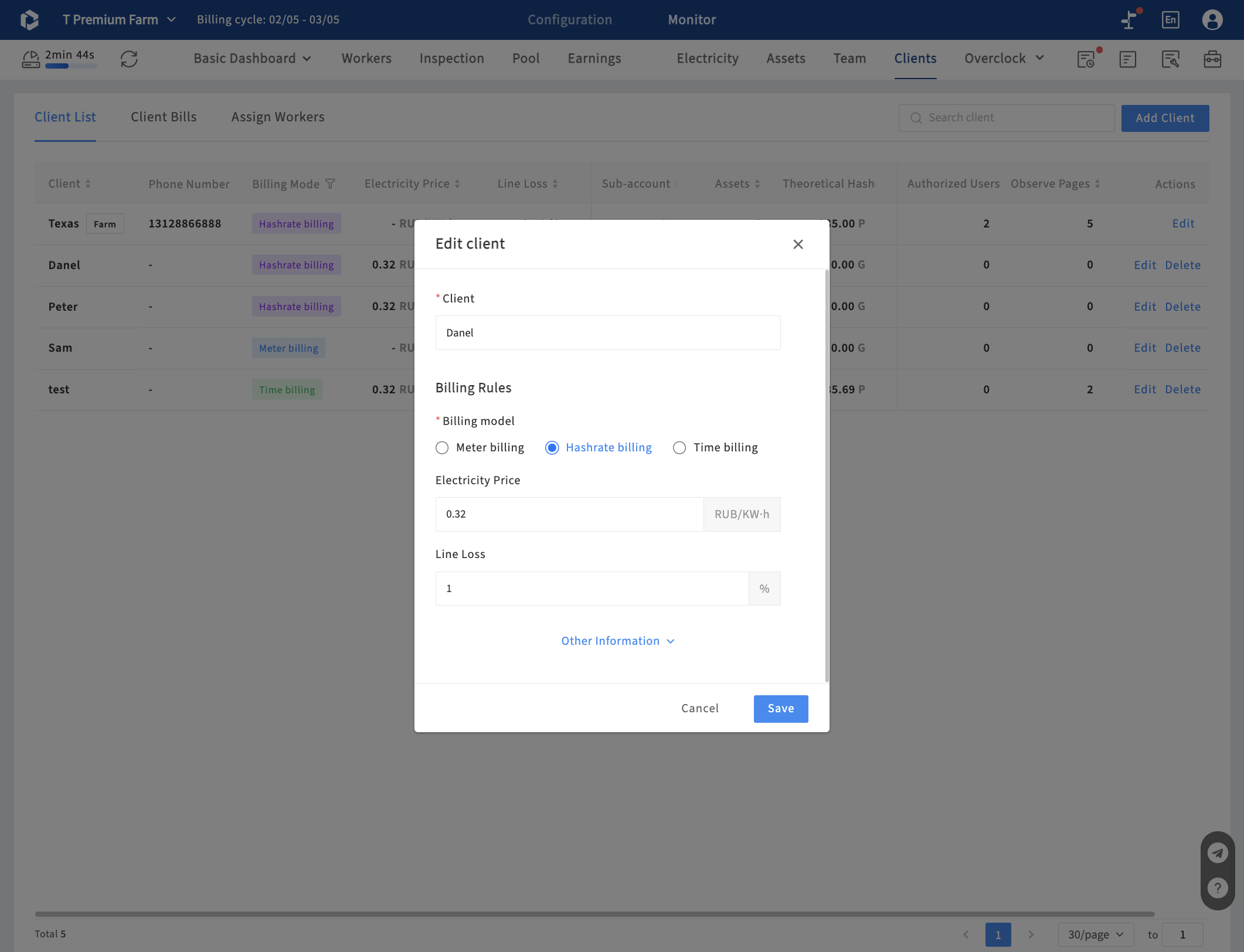
Task: Open the toolbox icon in toolbar
Action: tap(1212, 59)
